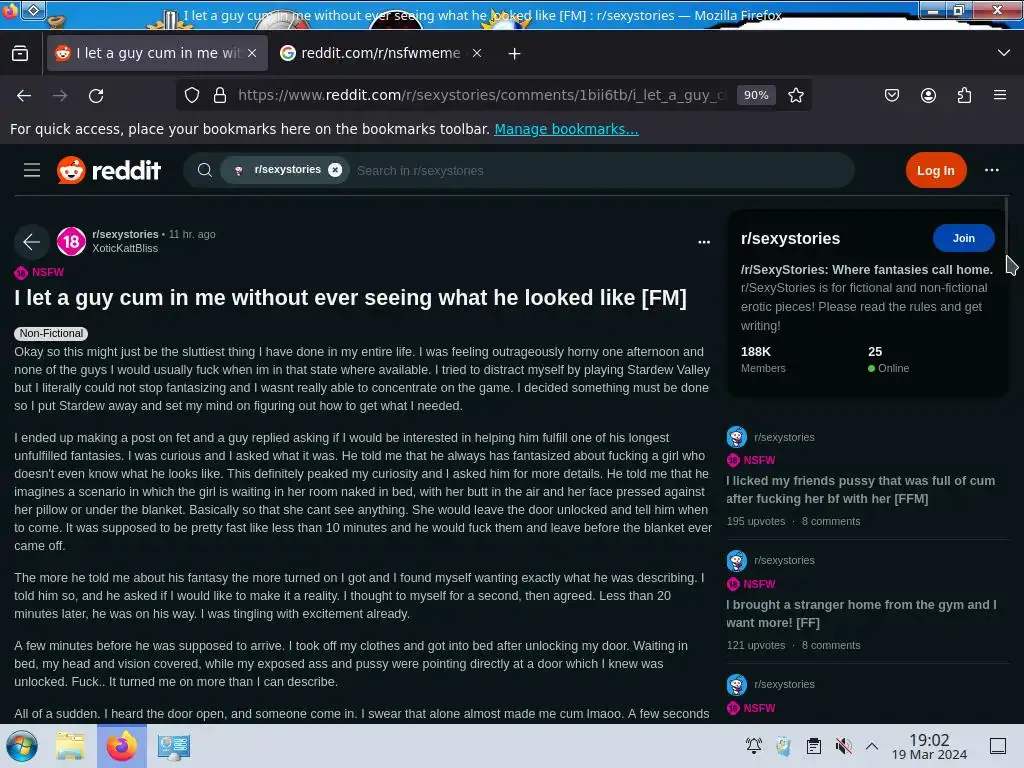Open a new tab with plus button
Viewport: 1024px width, 768px height.
pyautogui.click(x=515, y=54)
